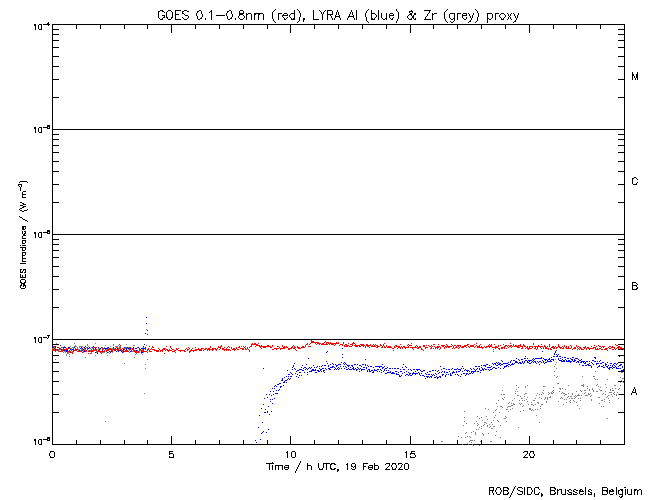Click the flare class B label
The image size is (650, 500).
pos(635,287)
